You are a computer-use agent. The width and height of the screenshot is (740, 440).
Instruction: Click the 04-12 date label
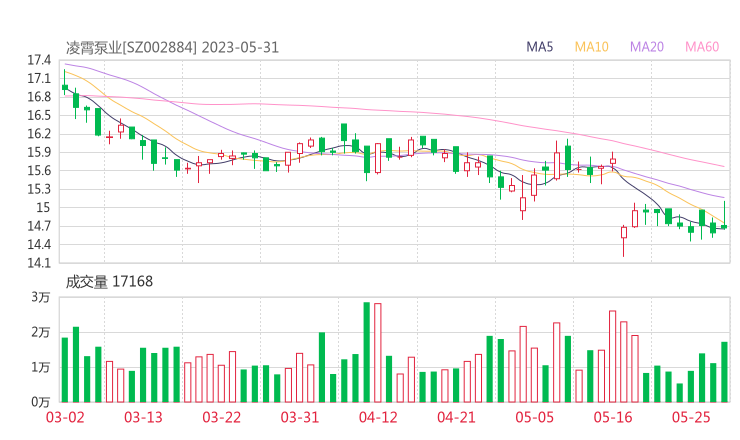tap(378, 417)
